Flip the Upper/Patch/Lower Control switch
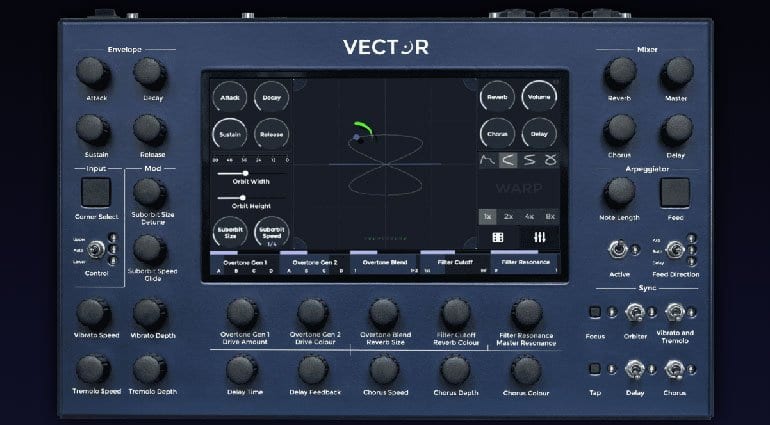Screen dimensions: 770x425 click(x=95, y=250)
